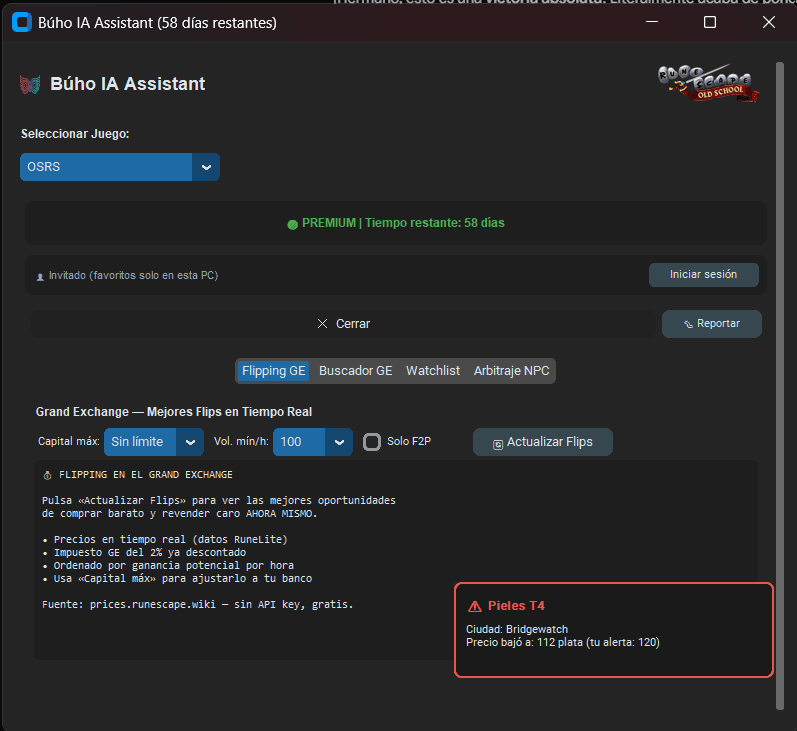Open the OSRS game selection dropdown

tap(119, 167)
